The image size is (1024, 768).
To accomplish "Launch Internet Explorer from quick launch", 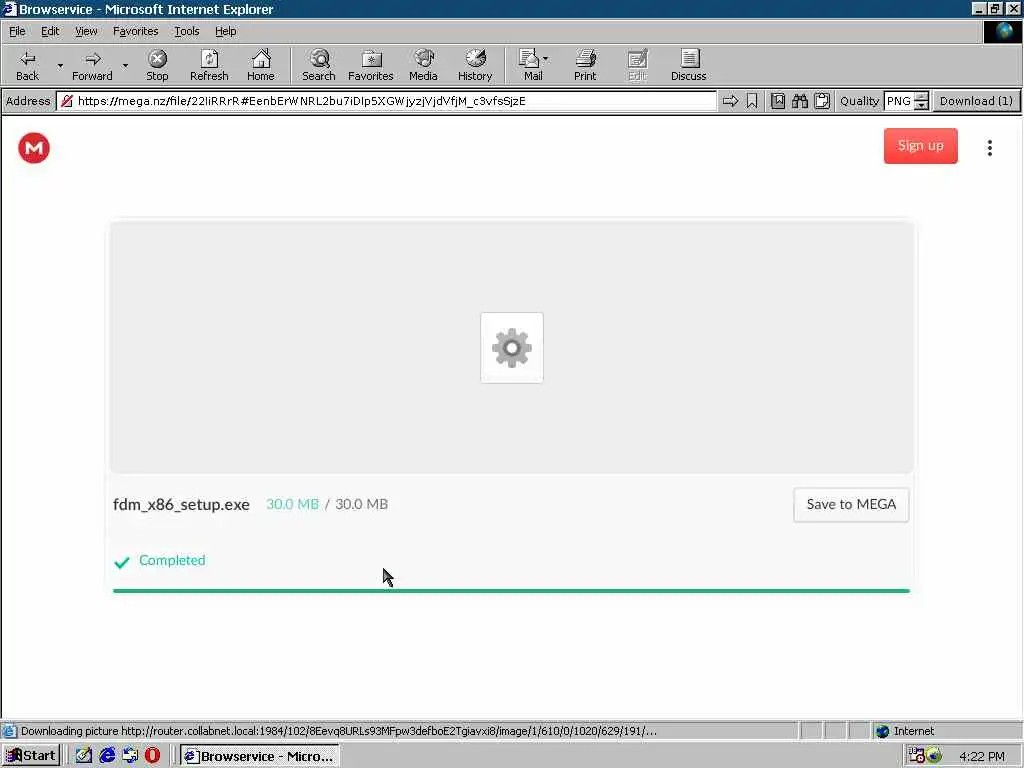I will click(106, 756).
